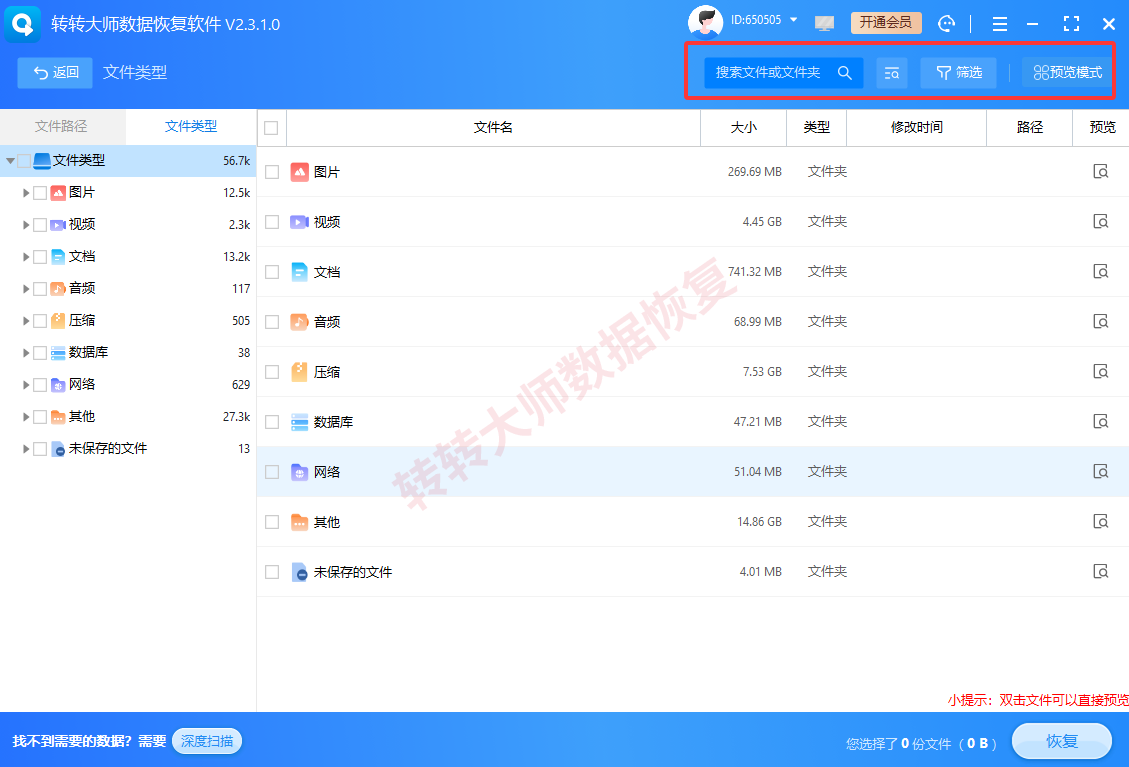
Task: Click the preview icon in 音频 row
Action: (x=1100, y=321)
